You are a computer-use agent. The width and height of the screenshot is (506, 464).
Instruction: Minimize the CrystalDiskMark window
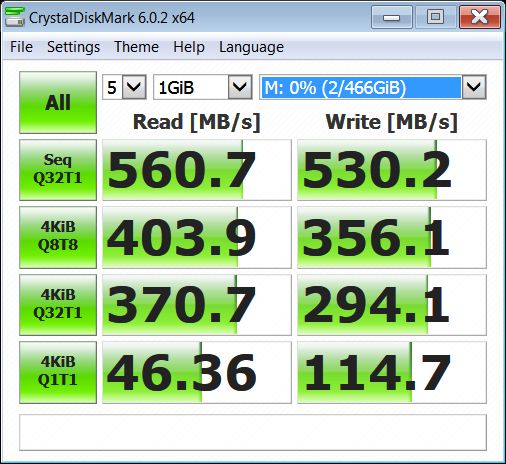pyautogui.click(x=392, y=17)
